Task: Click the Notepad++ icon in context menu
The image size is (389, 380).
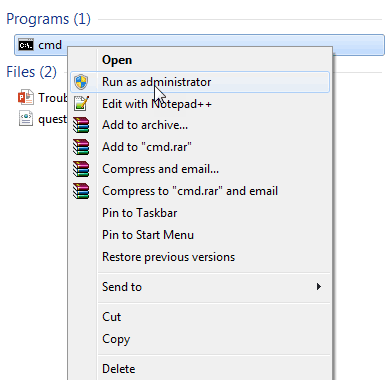Action: [81, 104]
